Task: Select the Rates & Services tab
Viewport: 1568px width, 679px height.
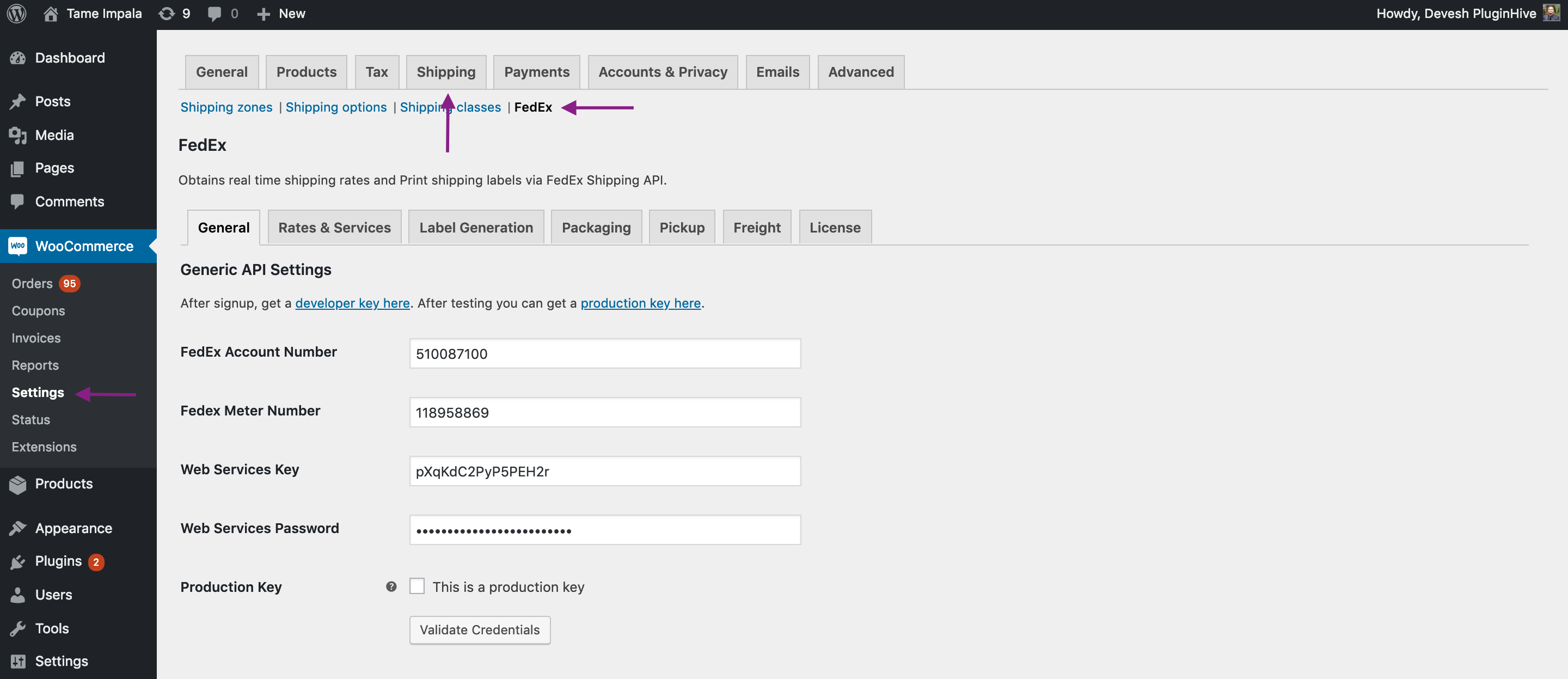Action: tap(334, 226)
